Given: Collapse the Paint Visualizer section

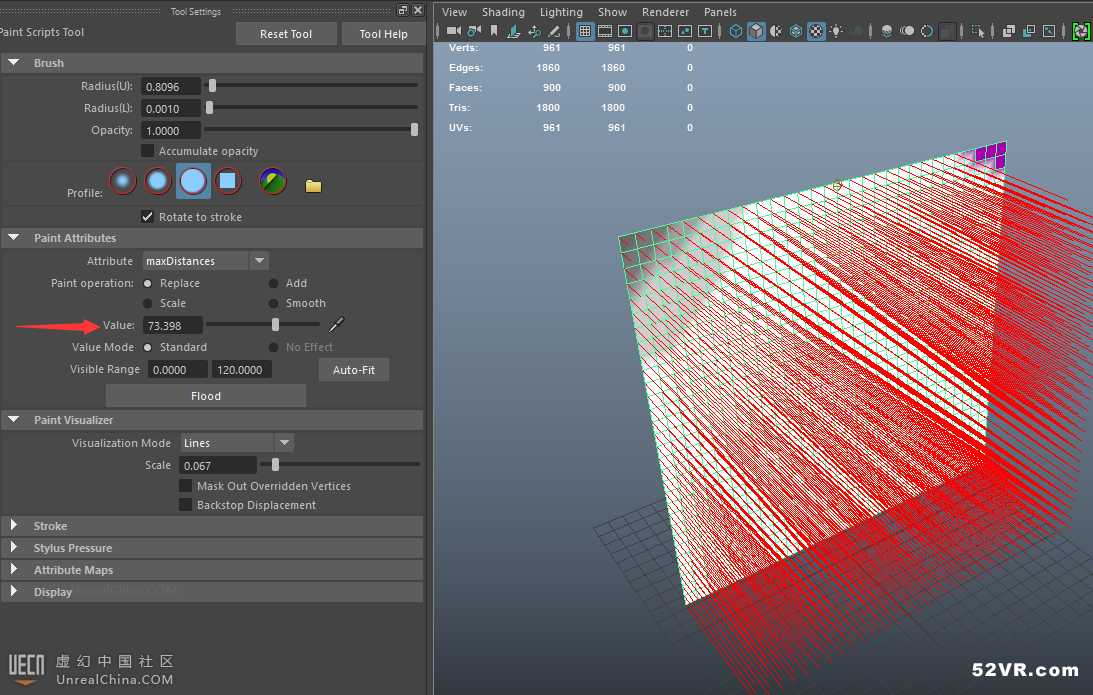Looking at the screenshot, I should point(13,420).
